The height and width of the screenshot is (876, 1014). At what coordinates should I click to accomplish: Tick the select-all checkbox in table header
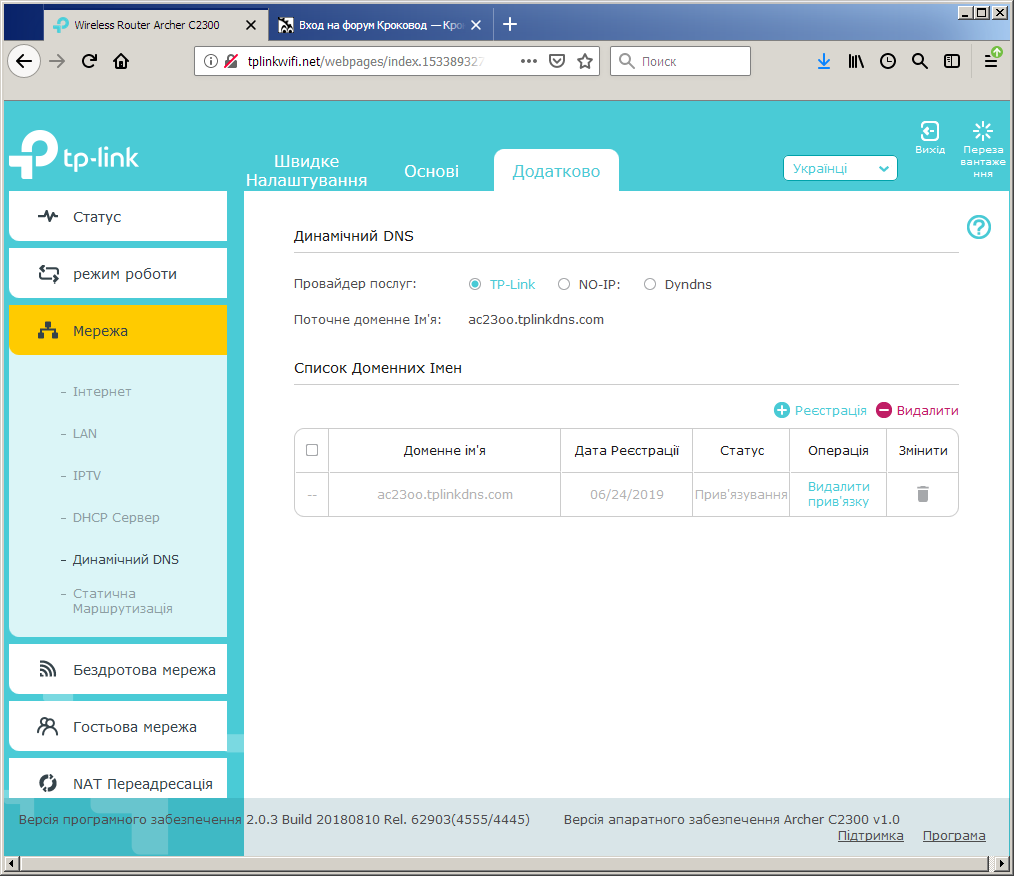click(312, 450)
